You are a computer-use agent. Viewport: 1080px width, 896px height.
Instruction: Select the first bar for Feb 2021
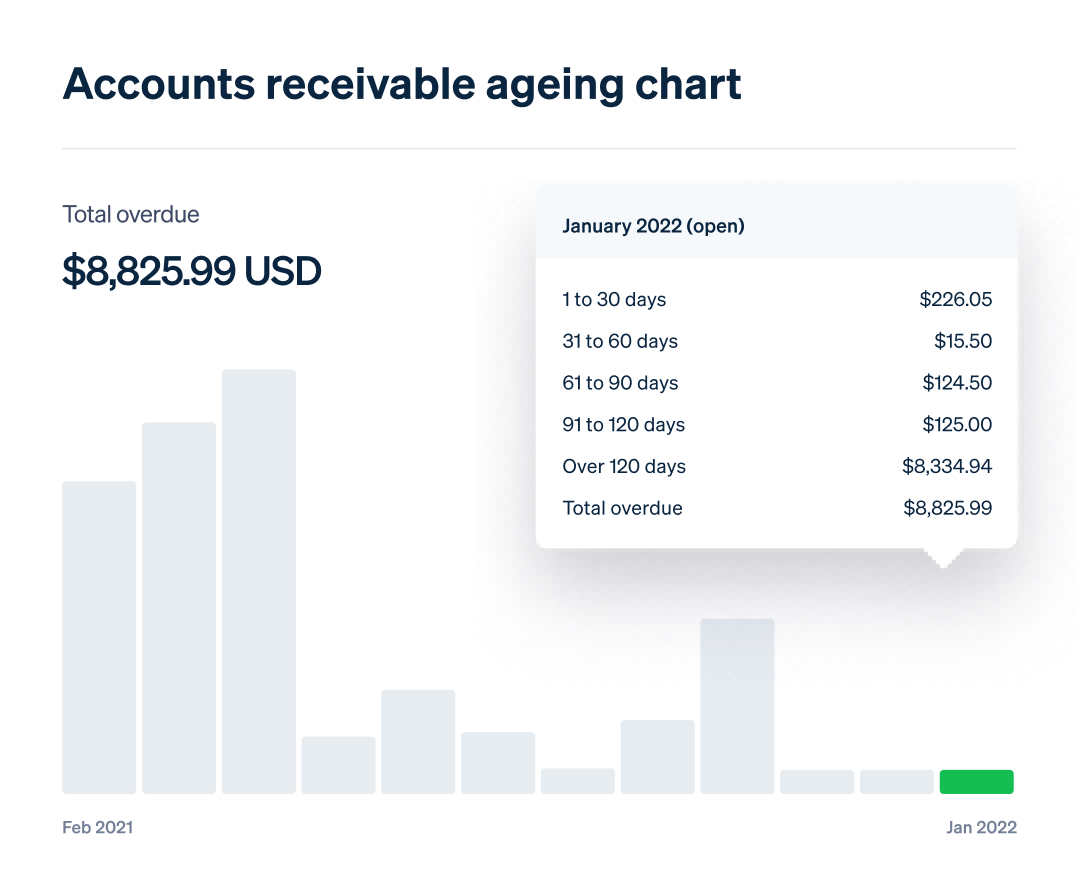pyautogui.click(x=99, y=638)
